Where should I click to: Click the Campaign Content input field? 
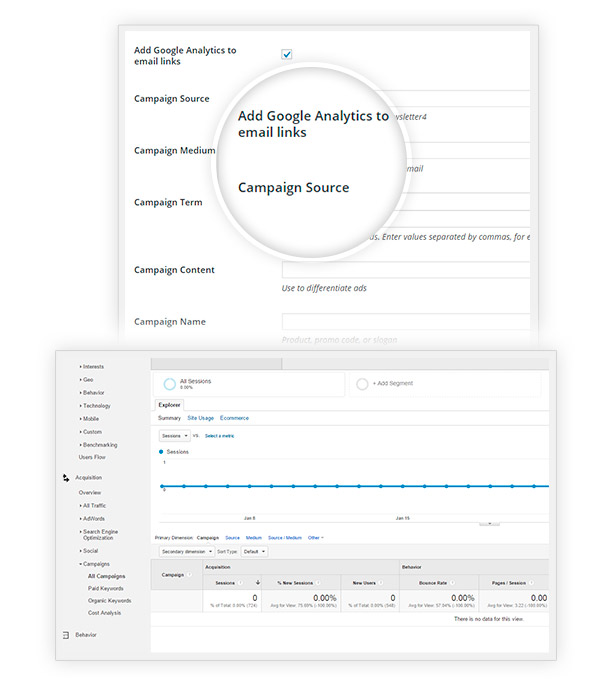pos(406,270)
